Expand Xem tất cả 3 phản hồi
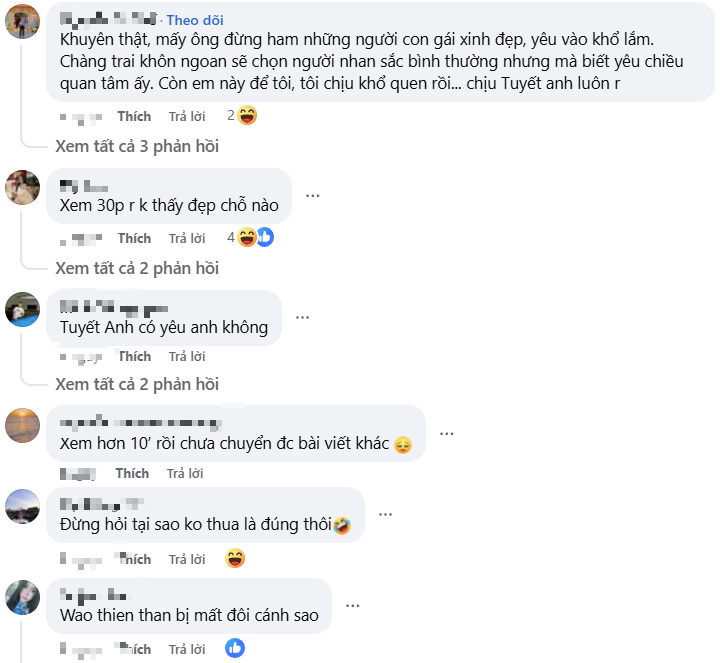The image size is (727, 663). pyautogui.click(x=137, y=146)
